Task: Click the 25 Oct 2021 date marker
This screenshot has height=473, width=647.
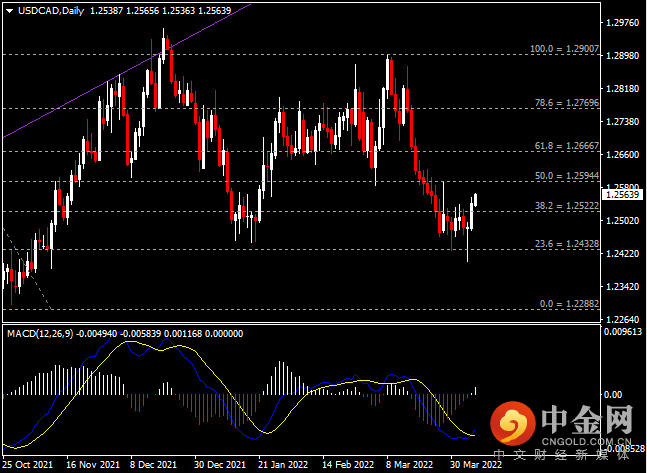Action: (29, 465)
